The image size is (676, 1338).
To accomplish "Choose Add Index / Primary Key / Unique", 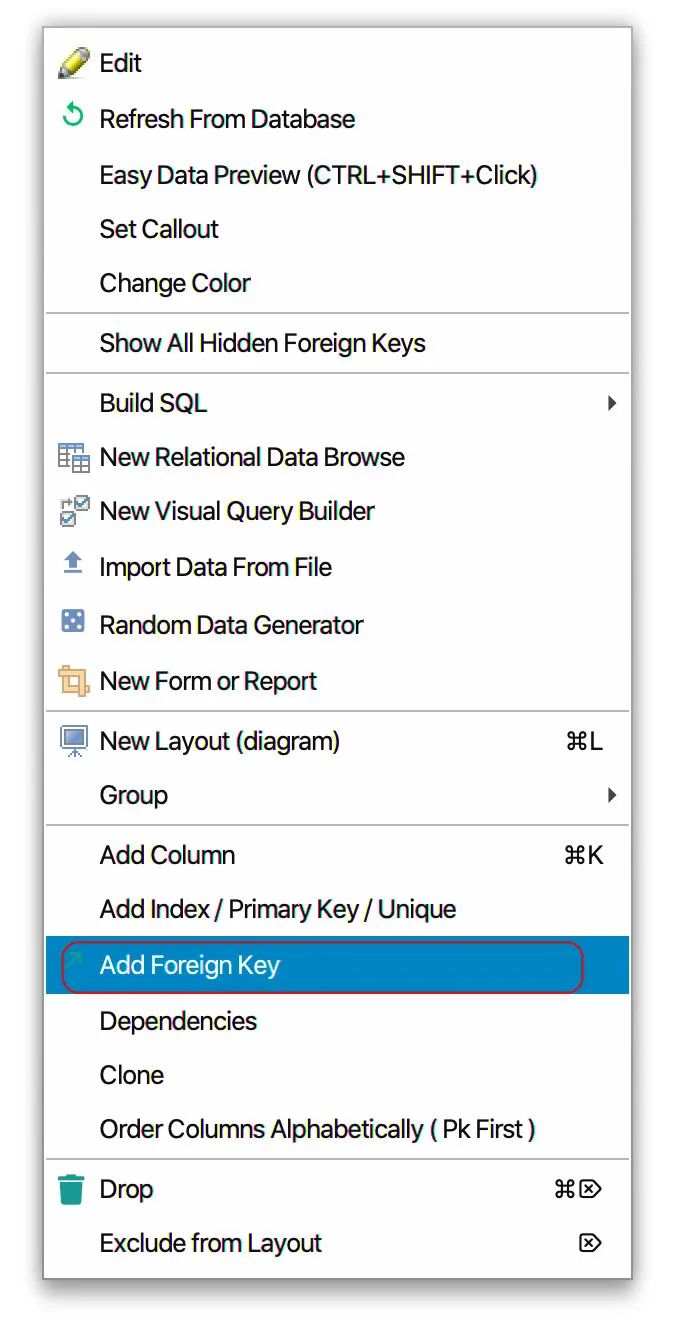I will [277, 910].
